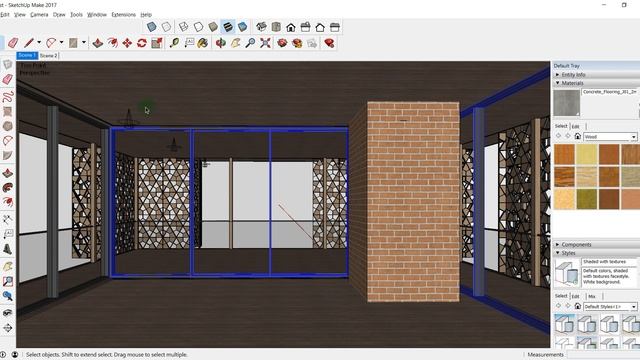Select the Paint Bucket tool in the top toolbar
This screenshot has width=640, height=360.
point(203,42)
